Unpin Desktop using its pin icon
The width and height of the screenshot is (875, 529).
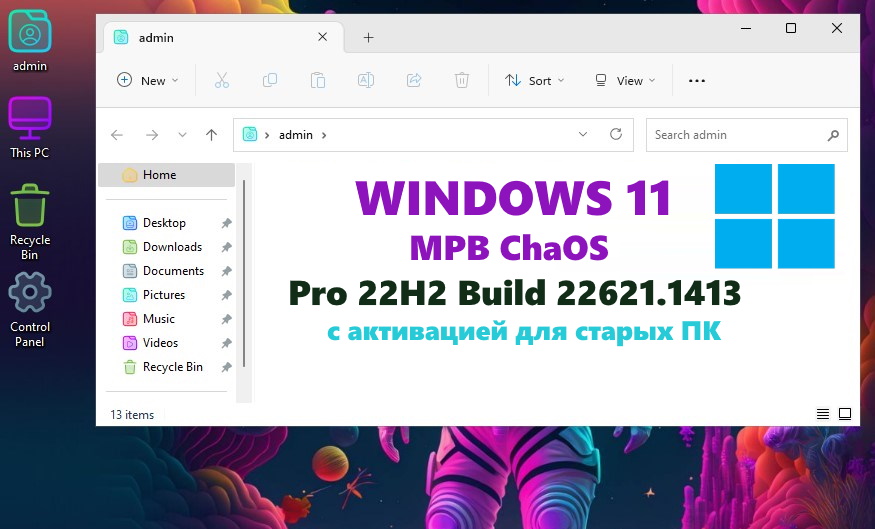[226, 223]
